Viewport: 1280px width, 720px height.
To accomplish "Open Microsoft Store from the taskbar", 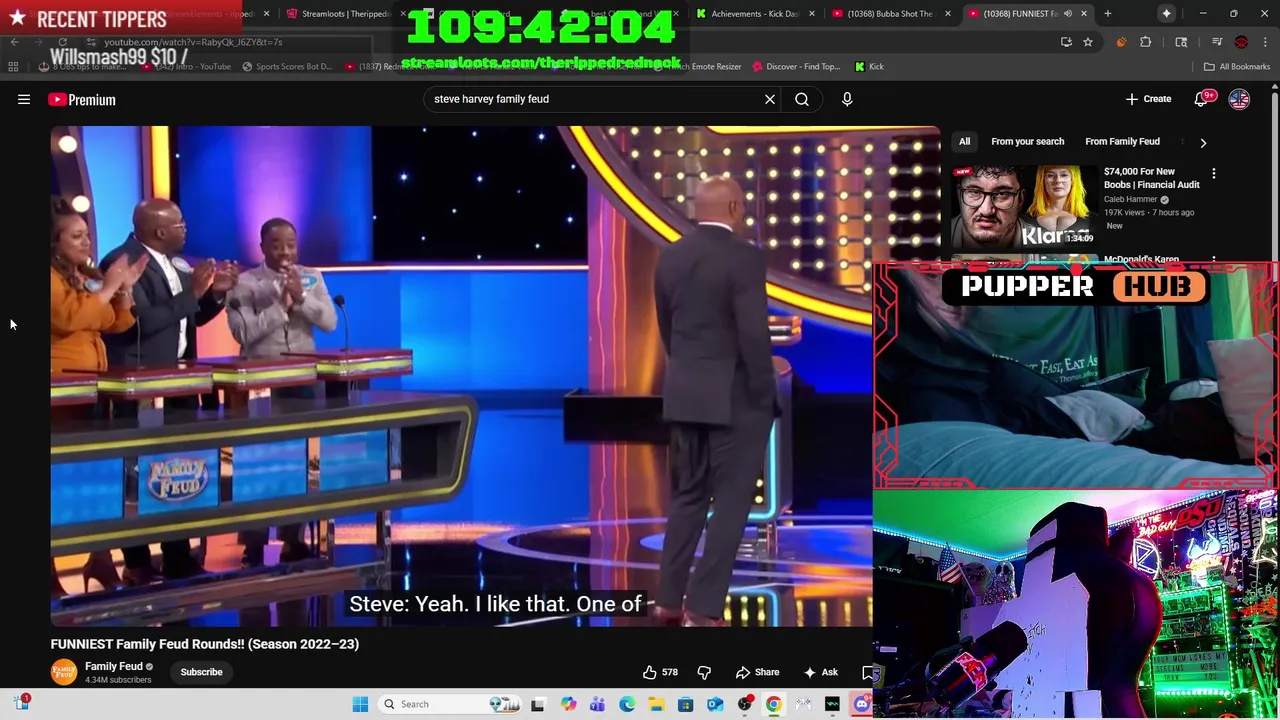I will tap(685, 704).
